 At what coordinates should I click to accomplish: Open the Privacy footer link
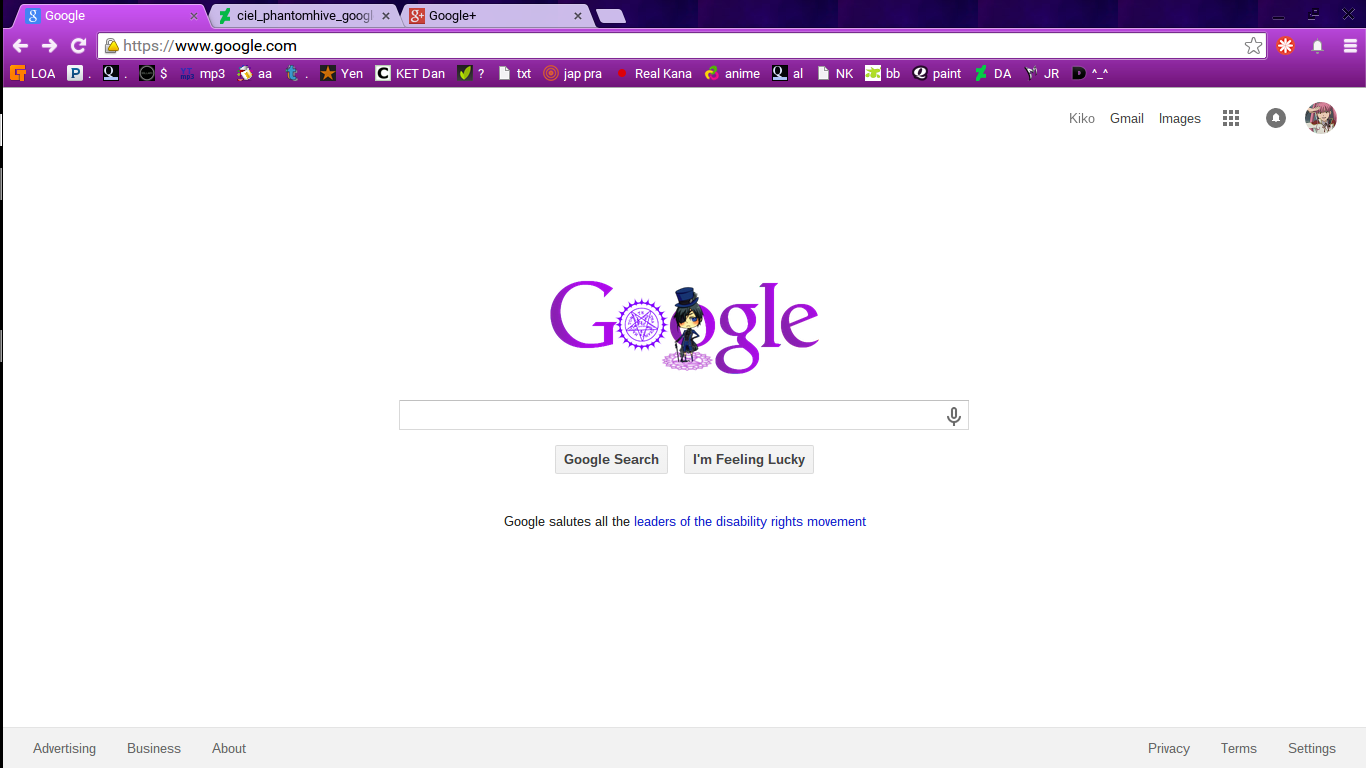pos(1169,748)
